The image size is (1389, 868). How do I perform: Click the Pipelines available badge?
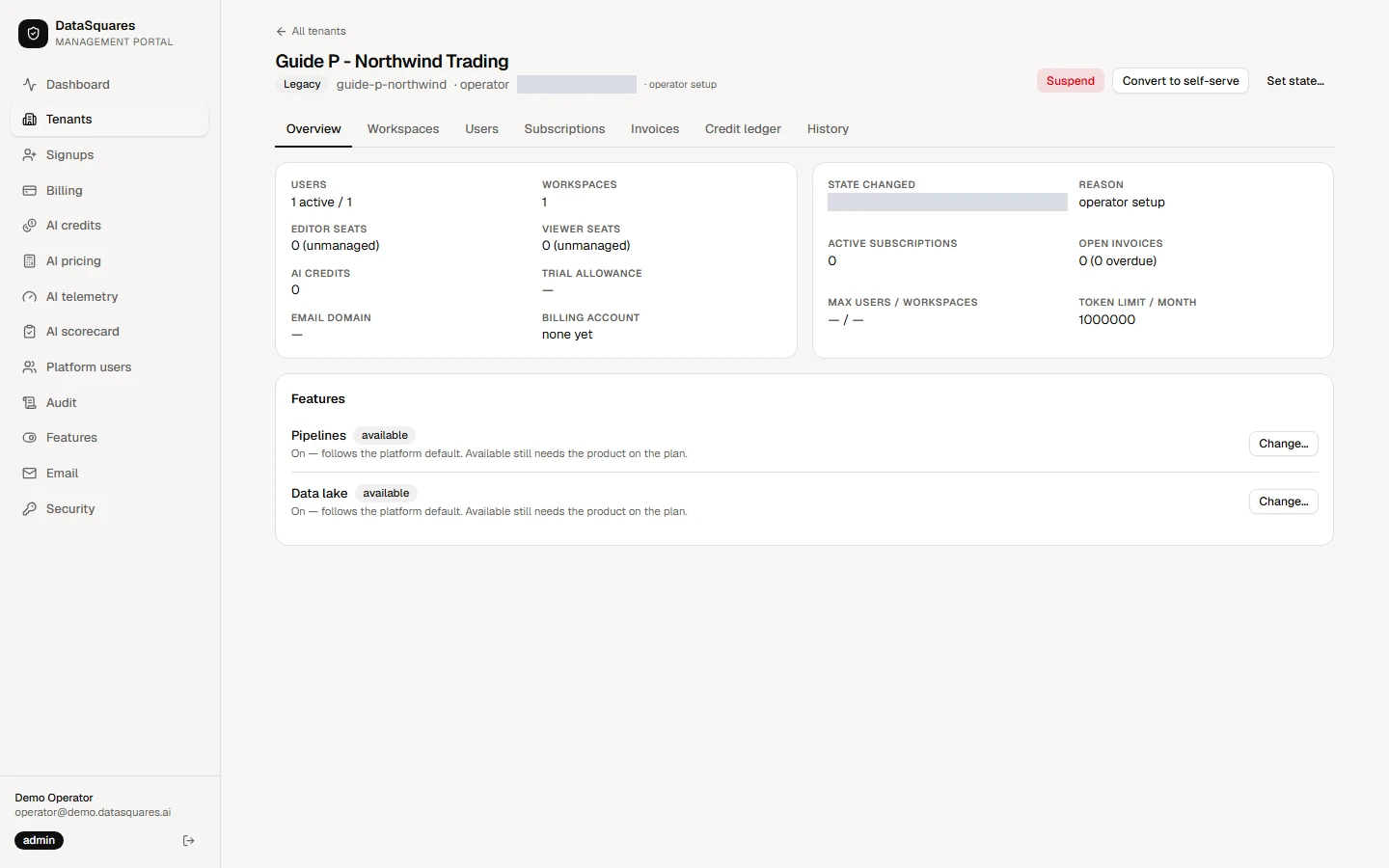(x=385, y=436)
